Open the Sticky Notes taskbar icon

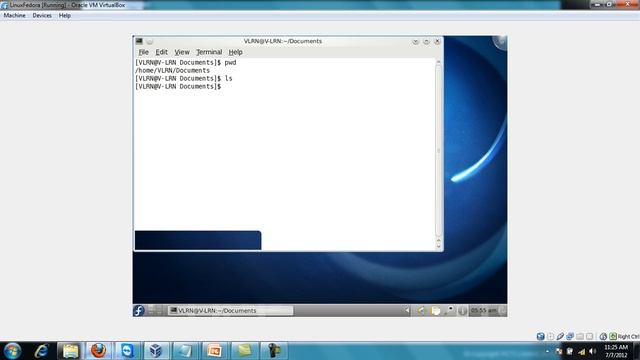pos(244,351)
